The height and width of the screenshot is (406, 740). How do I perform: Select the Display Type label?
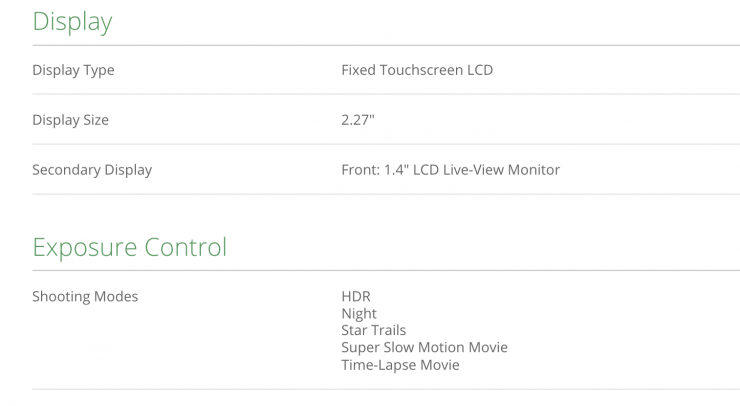73,70
